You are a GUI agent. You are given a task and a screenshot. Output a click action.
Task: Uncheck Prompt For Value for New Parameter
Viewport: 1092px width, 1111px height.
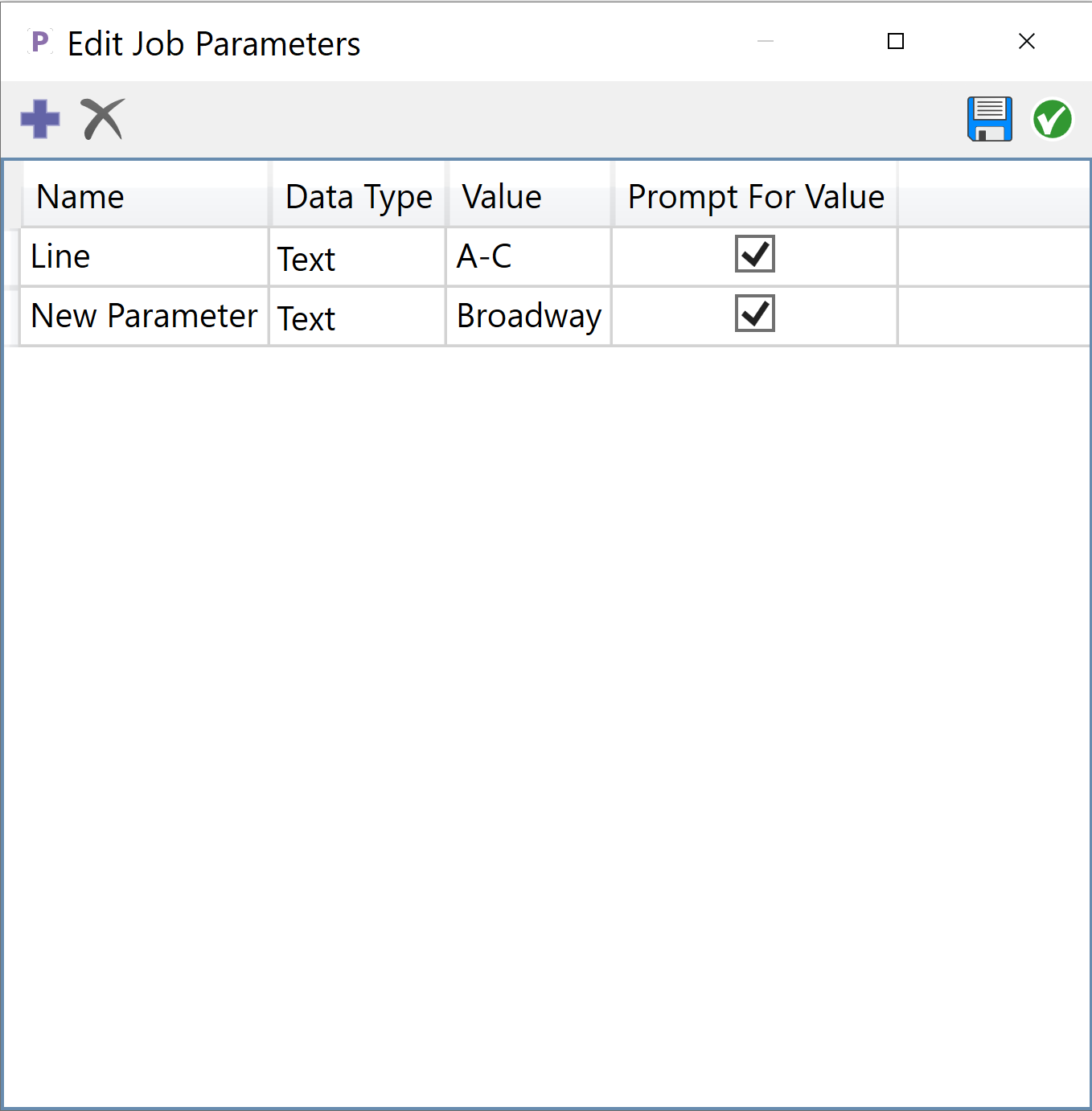(753, 313)
